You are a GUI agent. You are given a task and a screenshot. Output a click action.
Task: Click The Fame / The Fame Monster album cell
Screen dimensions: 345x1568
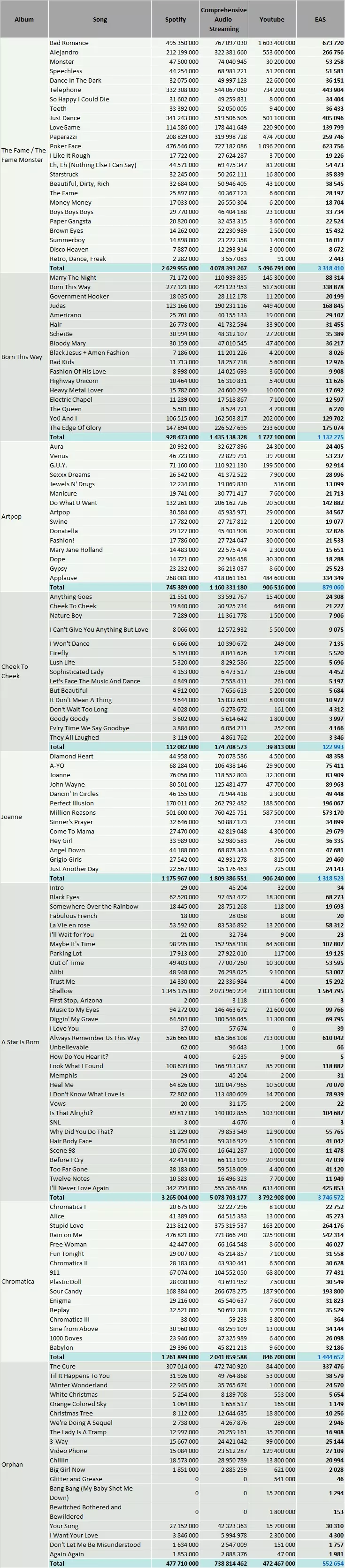[x=24, y=155]
